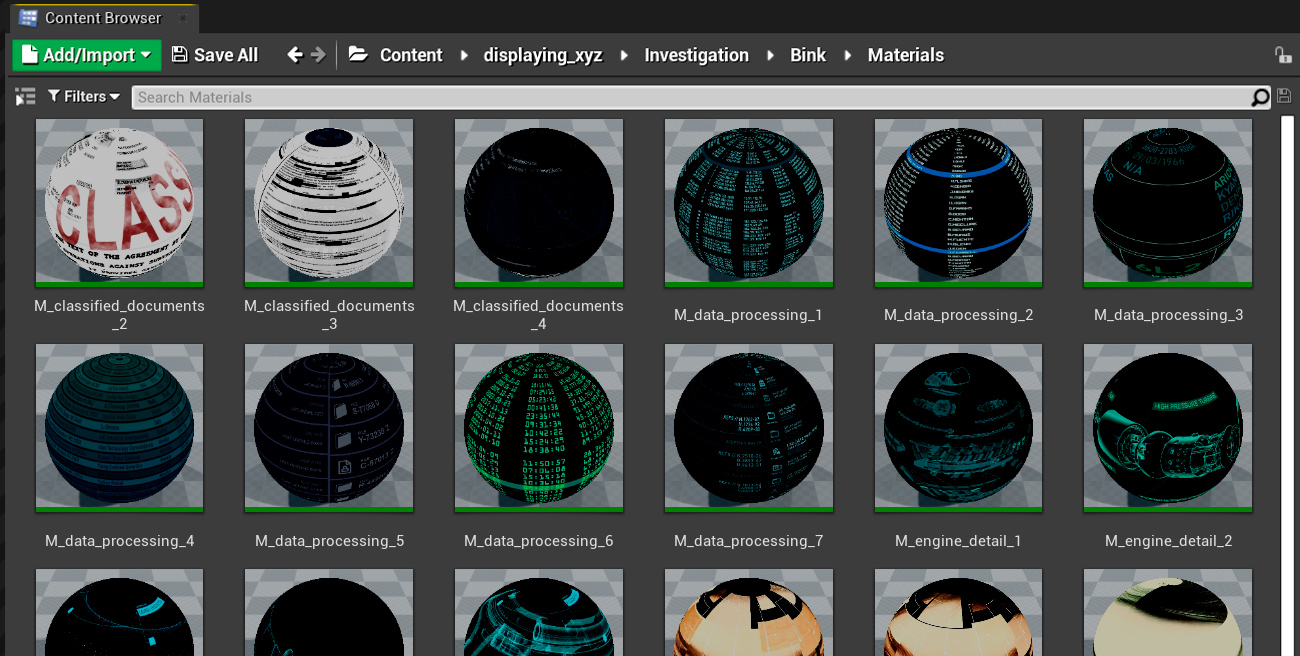The height and width of the screenshot is (656, 1300).
Task: Click the Materials breadcrumb
Action: click(906, 55)
